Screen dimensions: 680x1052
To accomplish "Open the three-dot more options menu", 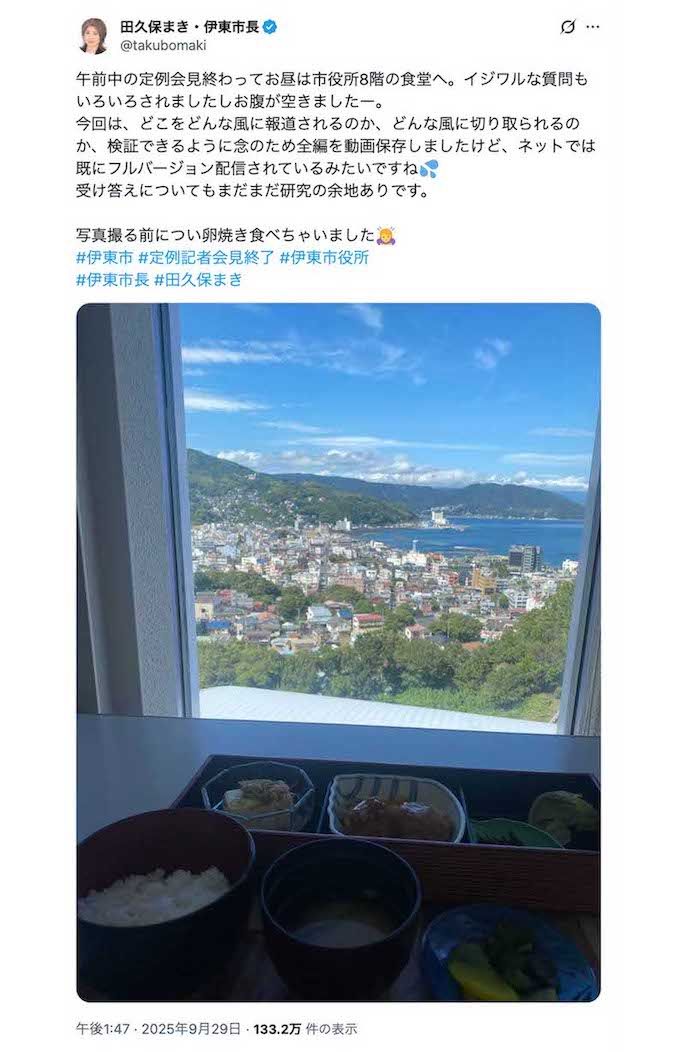I will 593,27.
